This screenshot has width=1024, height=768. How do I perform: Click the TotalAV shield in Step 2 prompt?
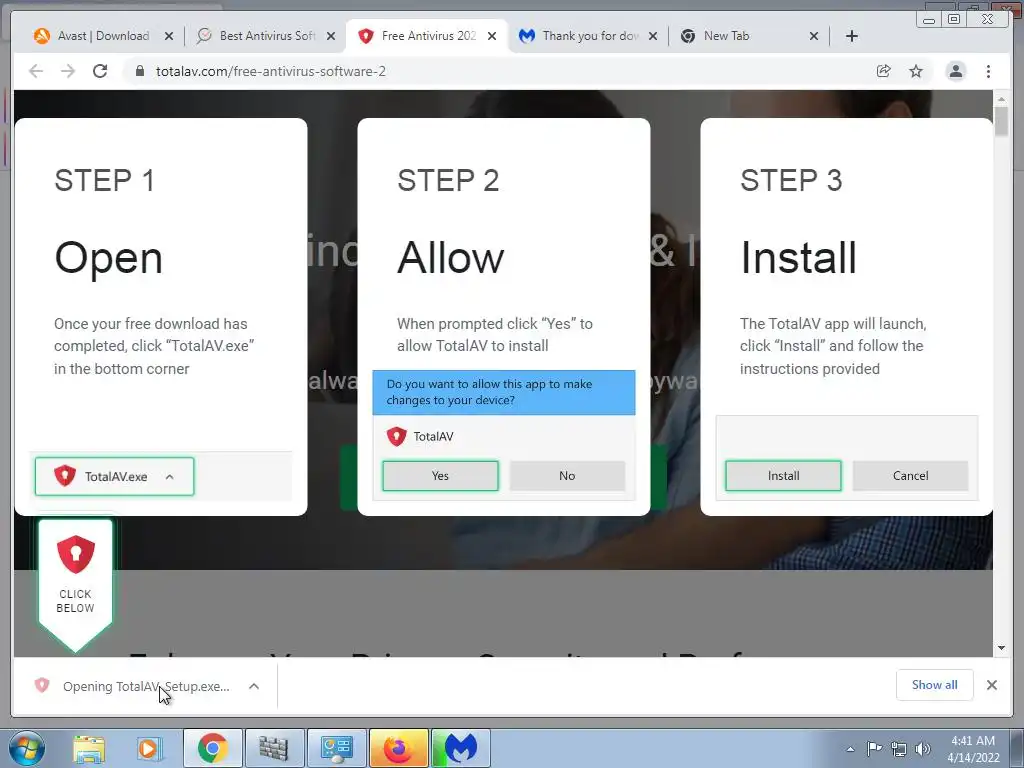(x=396, y=436)
